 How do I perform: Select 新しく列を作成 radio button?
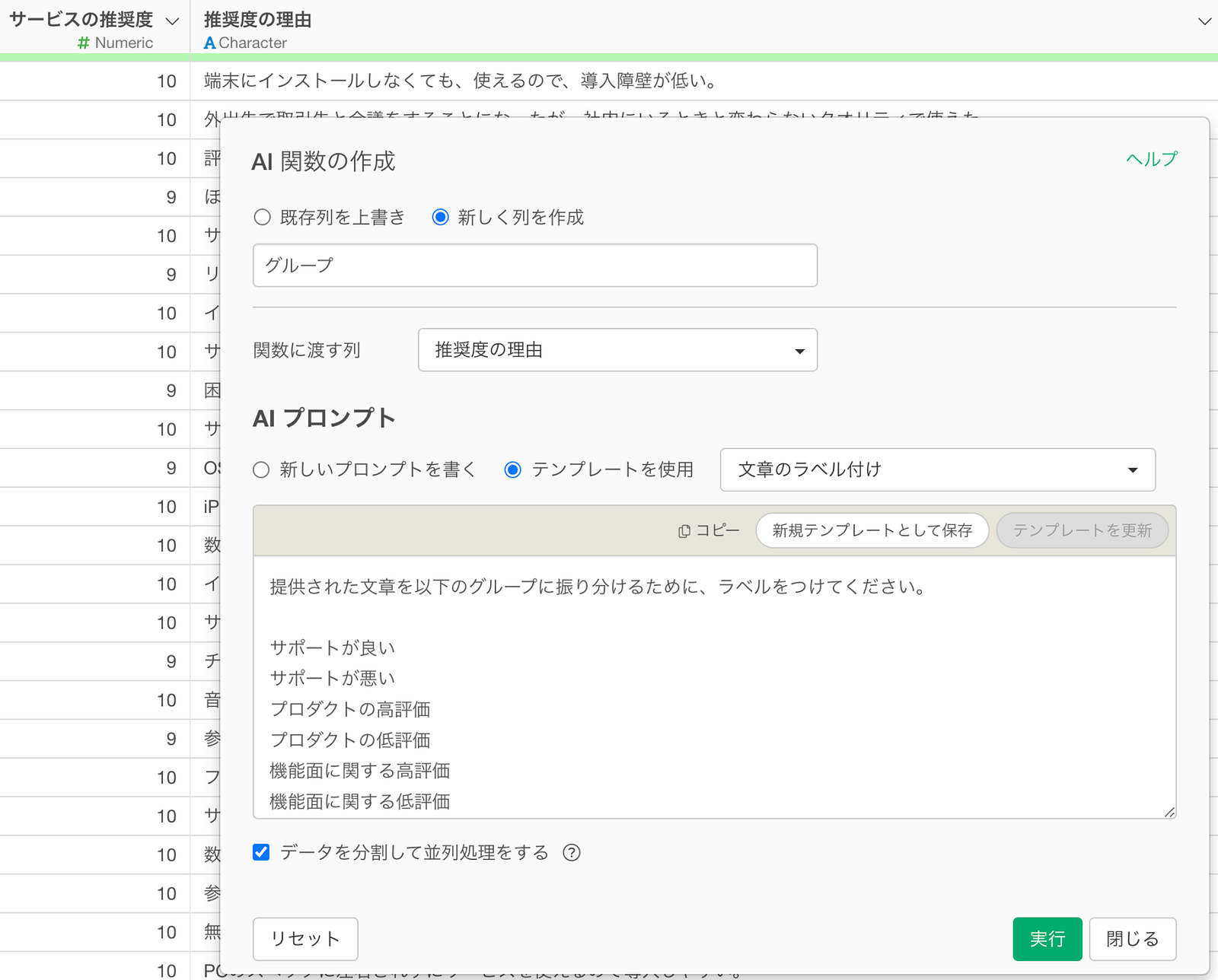click(x=440, y=217)
